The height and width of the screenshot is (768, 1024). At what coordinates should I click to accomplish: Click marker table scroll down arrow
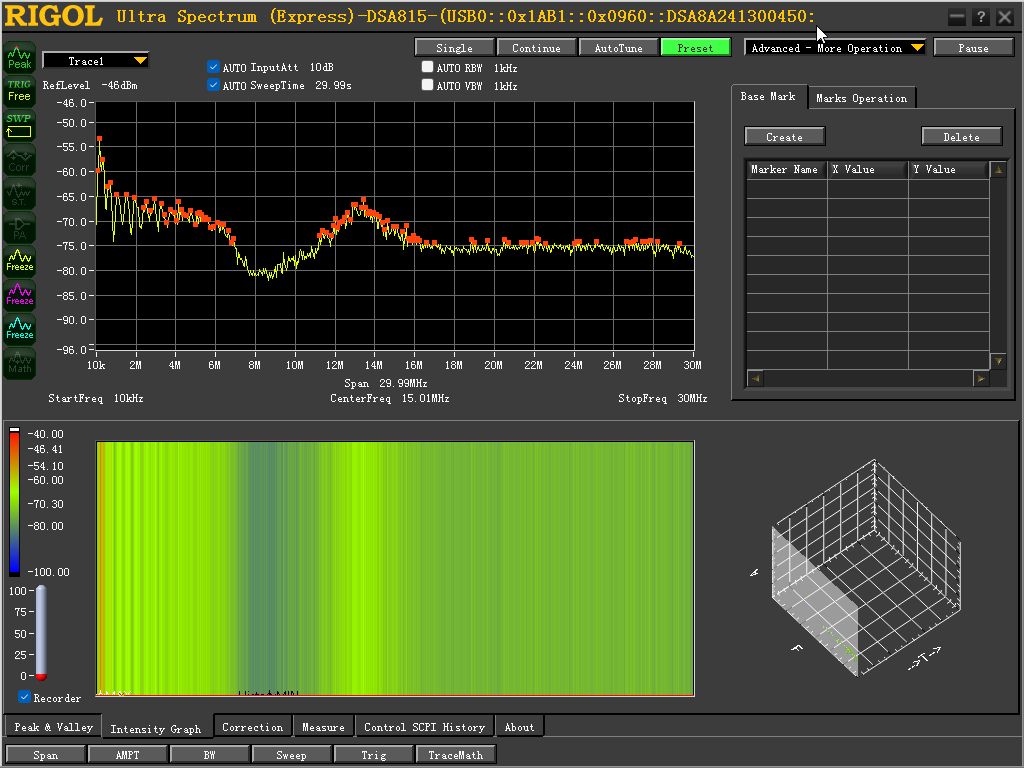click(998, 361)
